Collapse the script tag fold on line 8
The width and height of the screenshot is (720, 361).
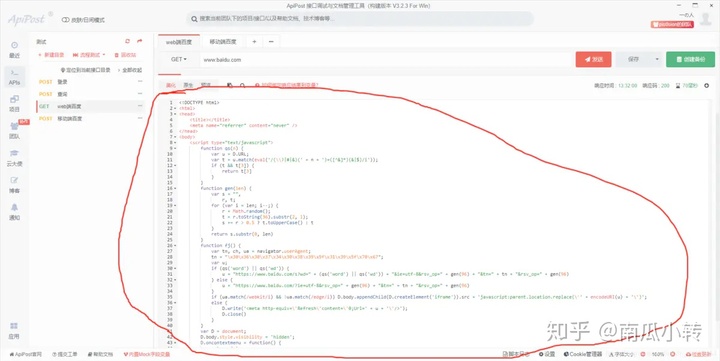point(175,143)
